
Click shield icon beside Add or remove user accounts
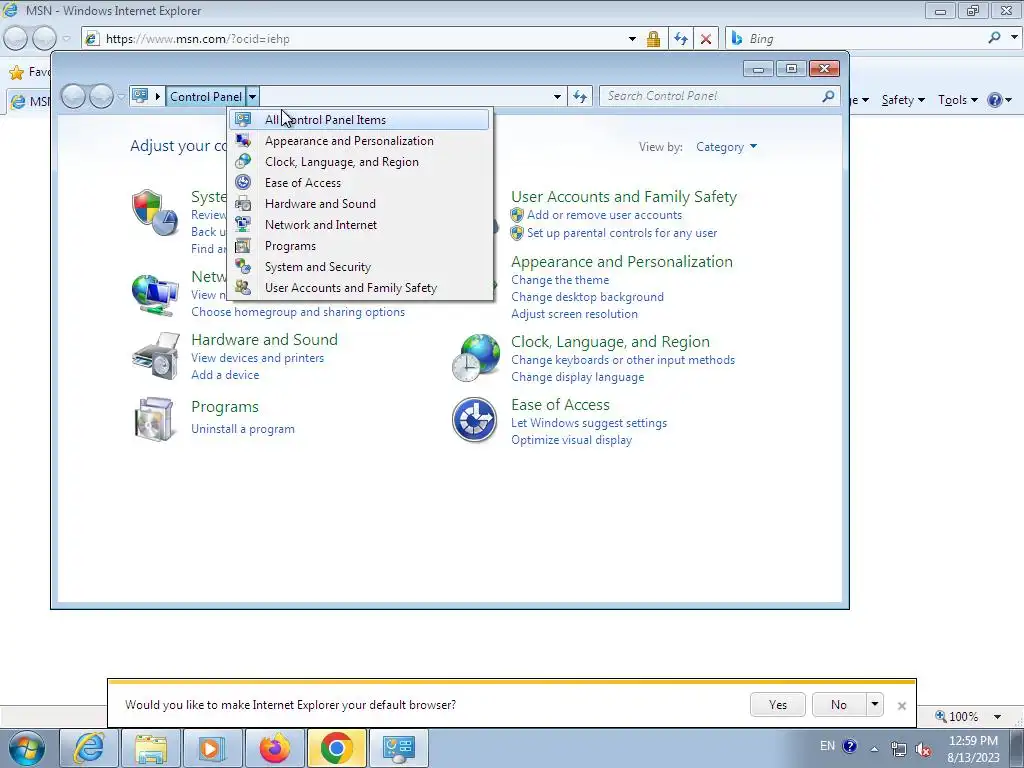517,215
